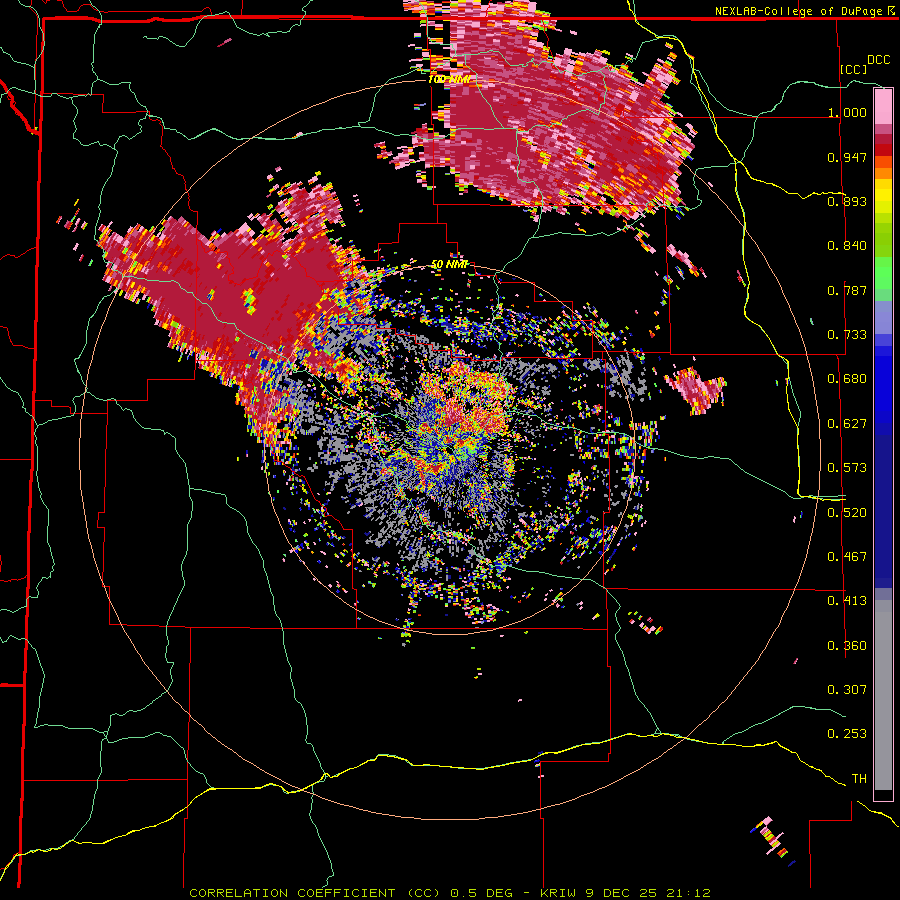
Task: Pick the bright green color bar segment
Action: coord(883,273)
